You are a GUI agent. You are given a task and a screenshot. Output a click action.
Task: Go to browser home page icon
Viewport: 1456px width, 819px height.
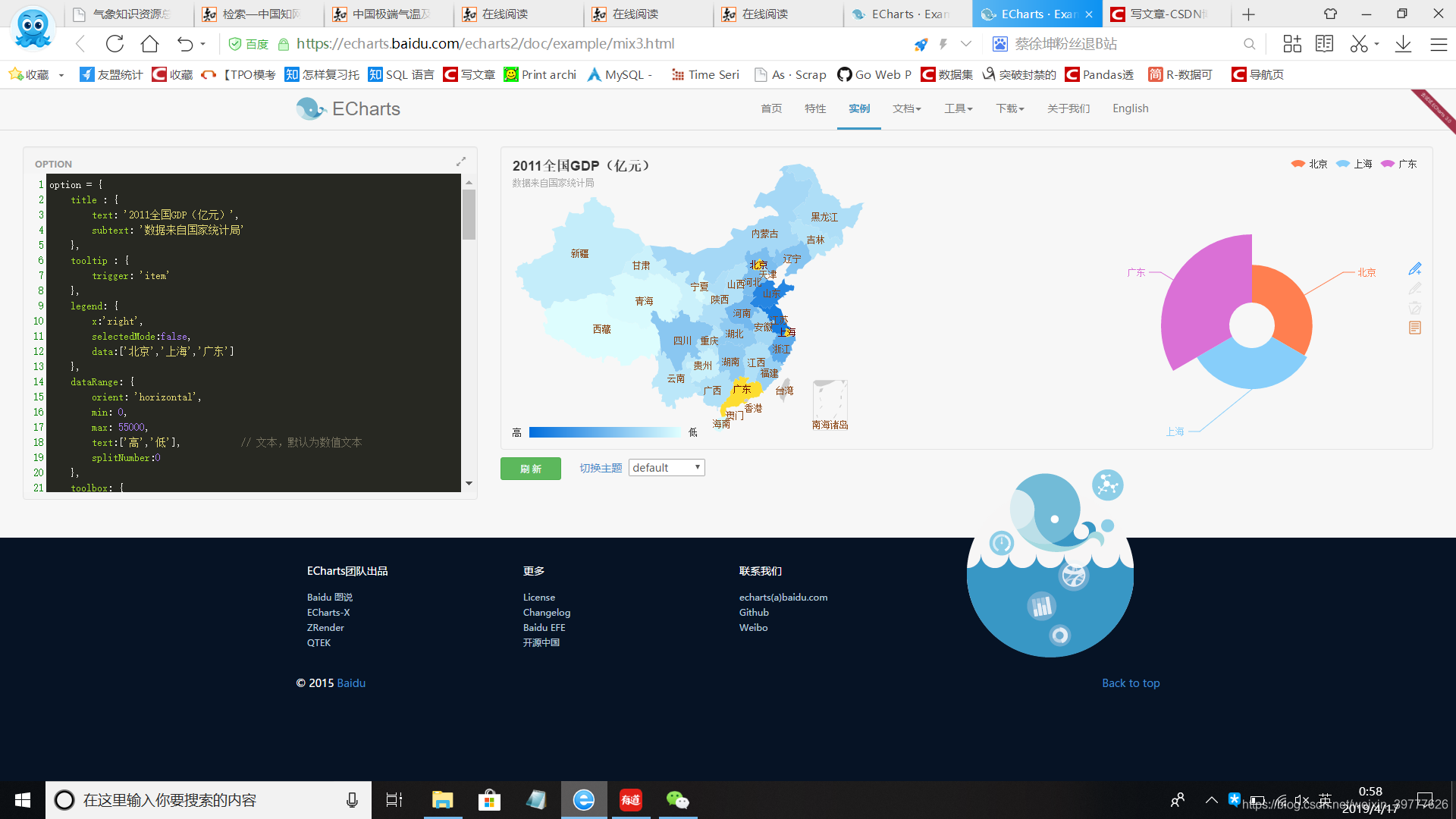click(149, 44)
